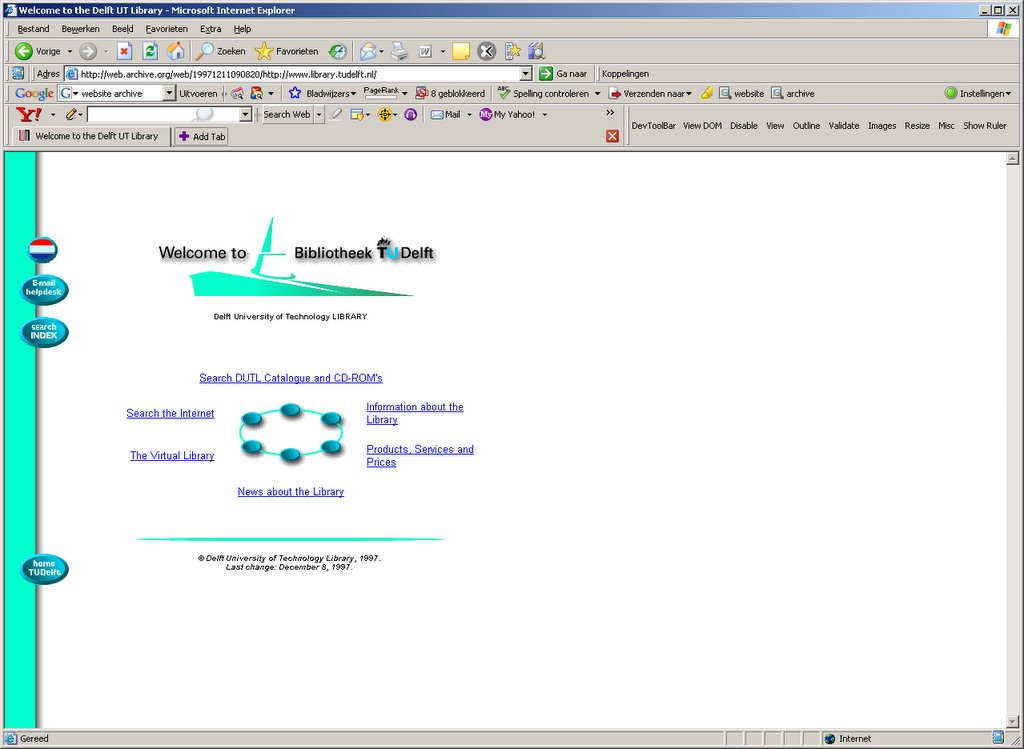The image size is (1024, 749).
Task: Close the tab with the red X button
Action: tap(612, 136)
